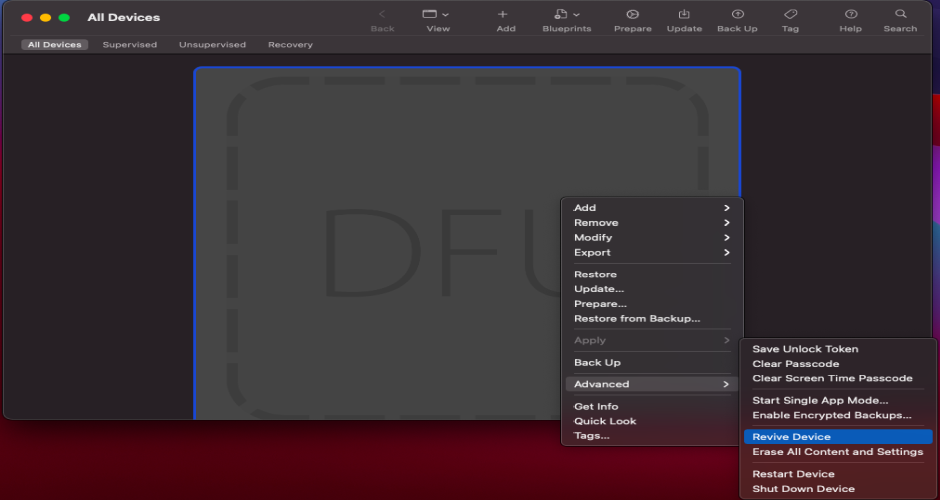Open the View dropdown in toolbar

436,15
